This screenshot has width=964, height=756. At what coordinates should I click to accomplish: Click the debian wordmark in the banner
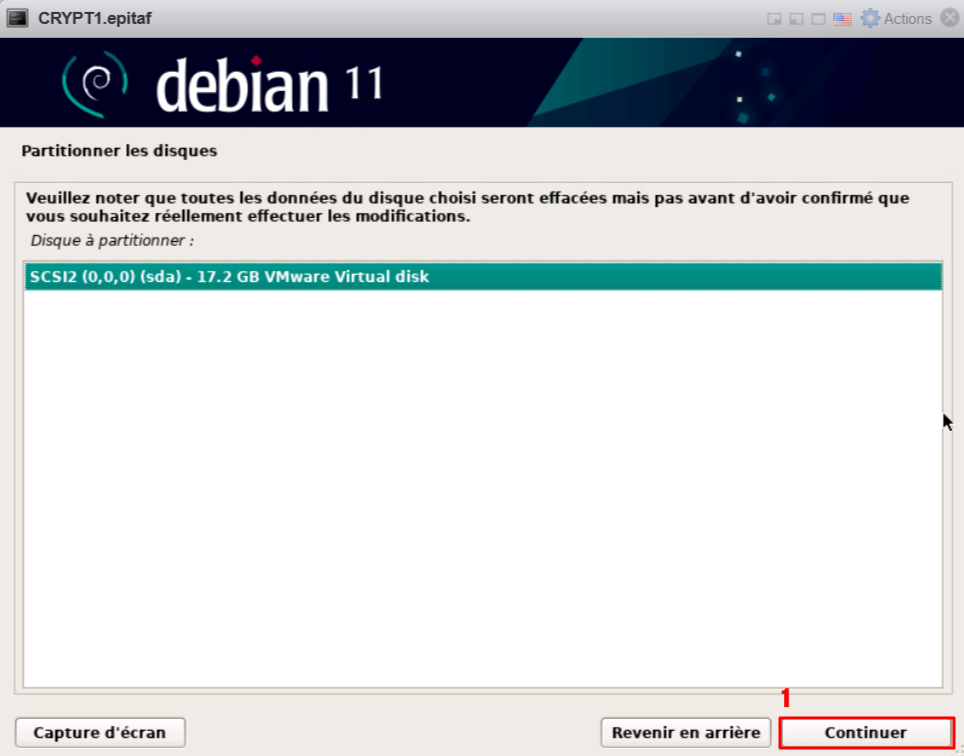coord(242,85)
